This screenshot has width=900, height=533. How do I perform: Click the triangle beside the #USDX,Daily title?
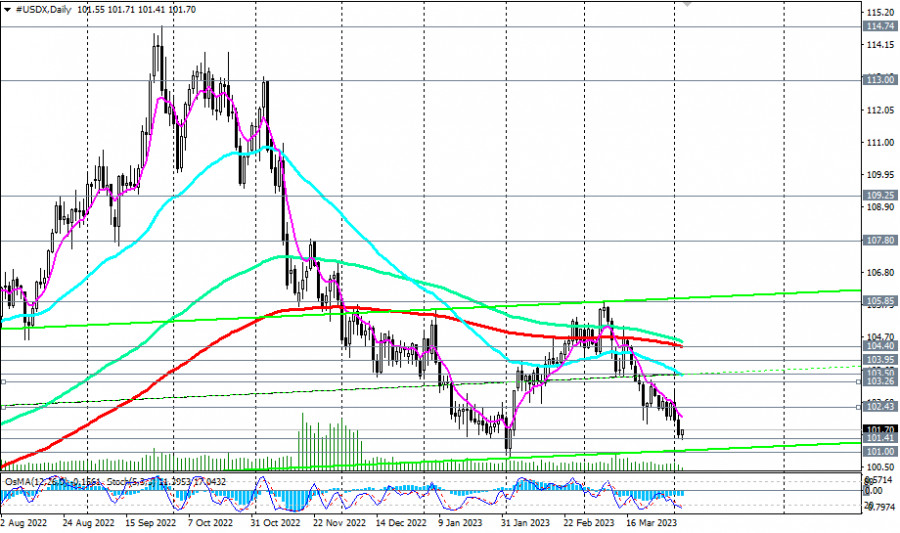click(x=7, y=7)
